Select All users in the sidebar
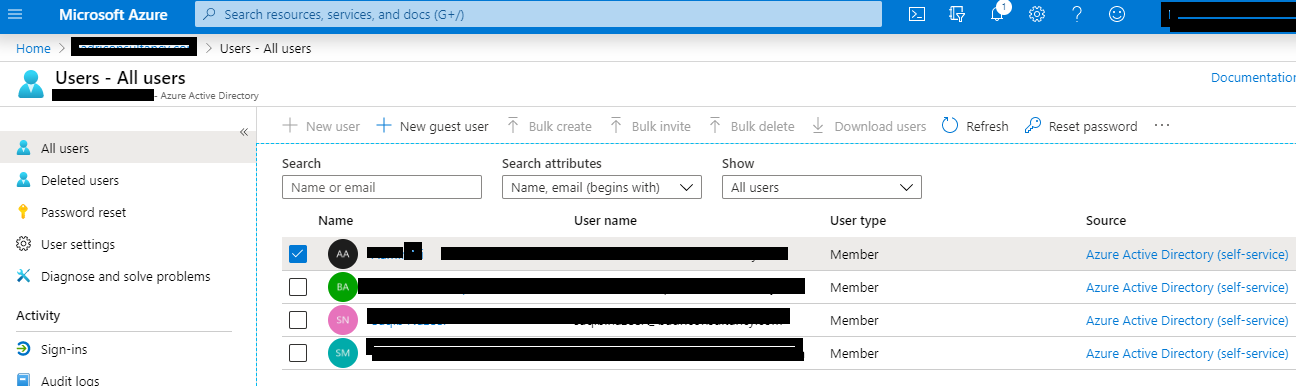1296x386 pixels. coord(128,148)
